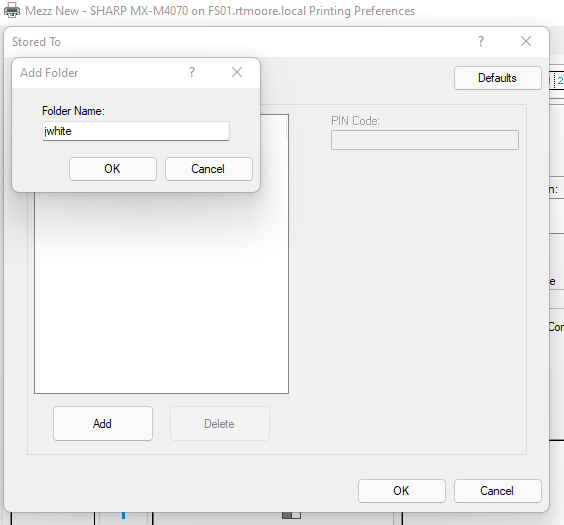
Task: Close the Stored To dialog with X
Action: click(x=526, y=41)
